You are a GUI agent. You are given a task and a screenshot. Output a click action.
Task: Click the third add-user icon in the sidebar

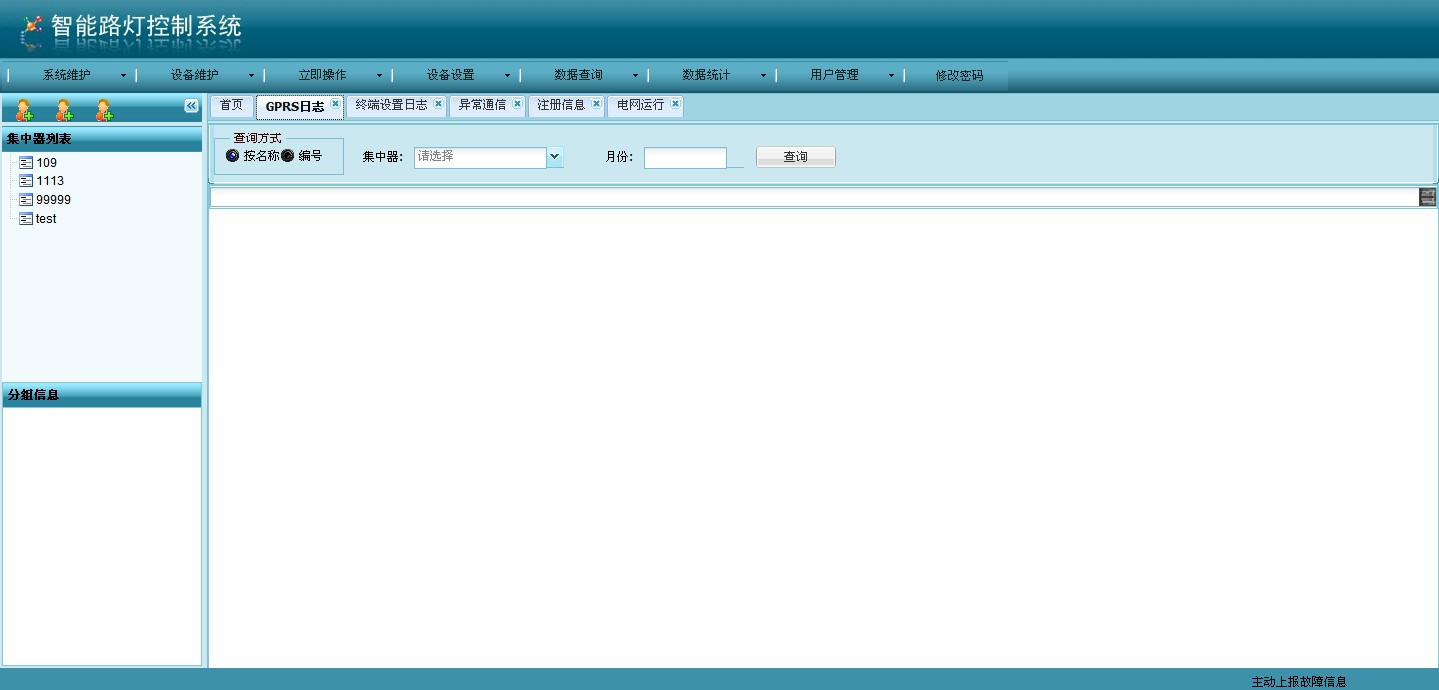[104, 110]
